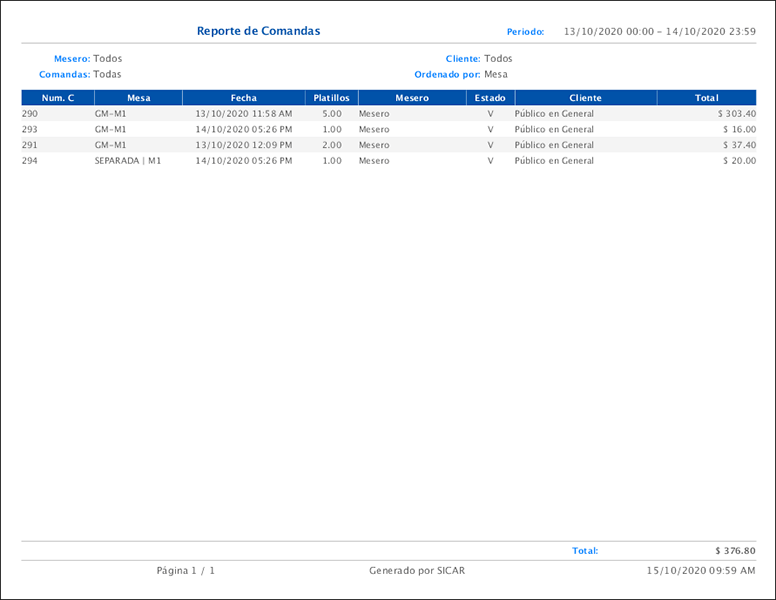Select the Platillos column header

[331, 98]
